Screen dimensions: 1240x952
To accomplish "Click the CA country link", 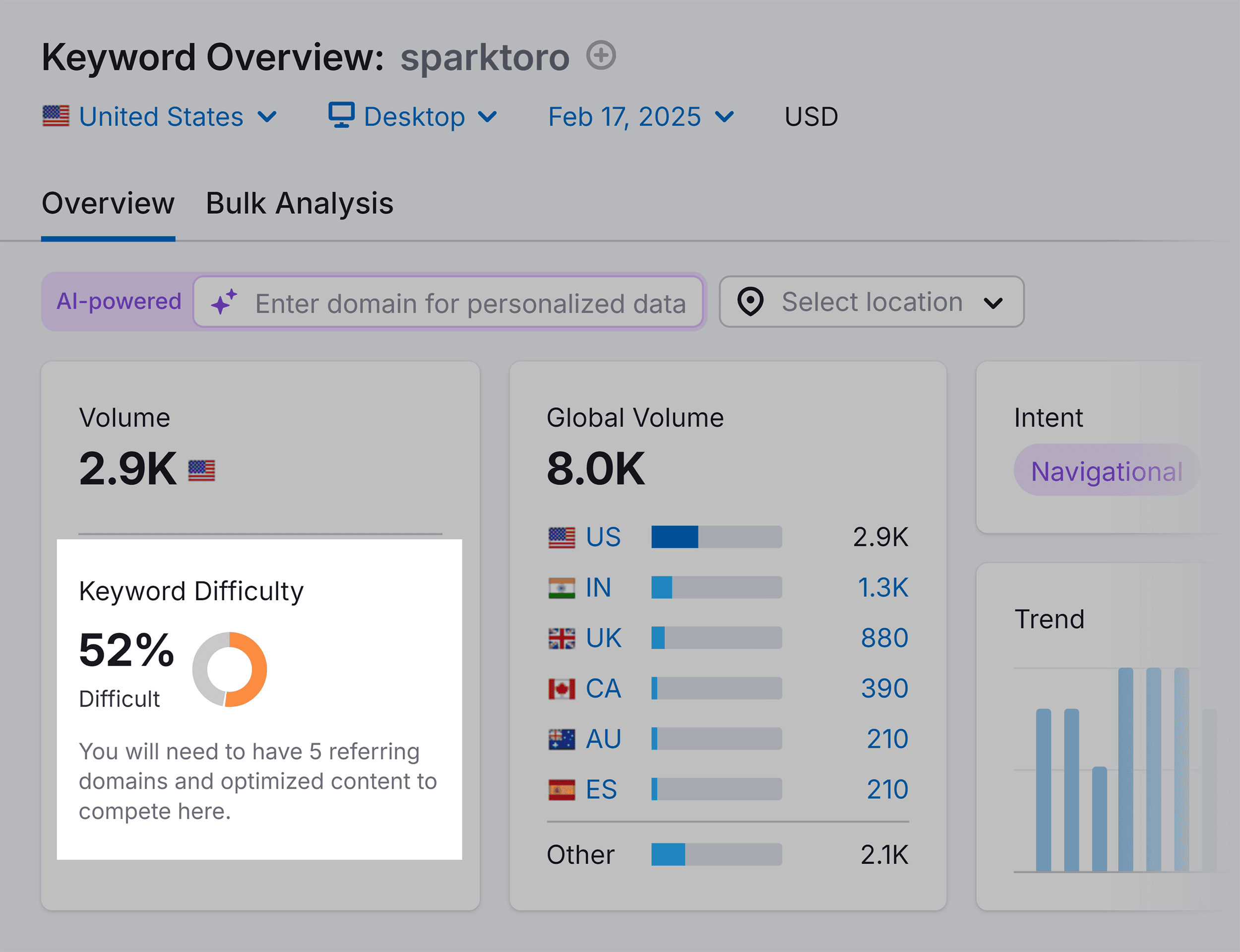I will click(x=603, y=689).
